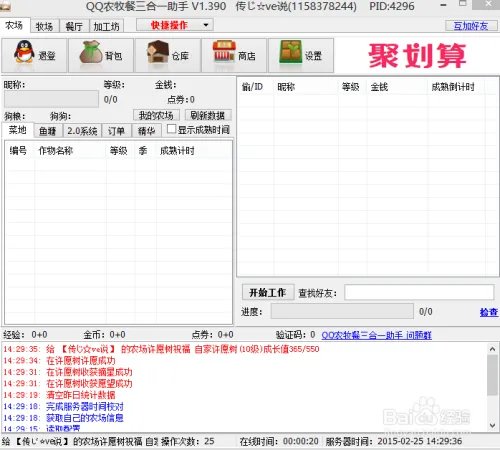Click the 我的农场 my farm button
Image resolution: width=500 pixels, height=450 pixels.
click(x=156, y=115)
